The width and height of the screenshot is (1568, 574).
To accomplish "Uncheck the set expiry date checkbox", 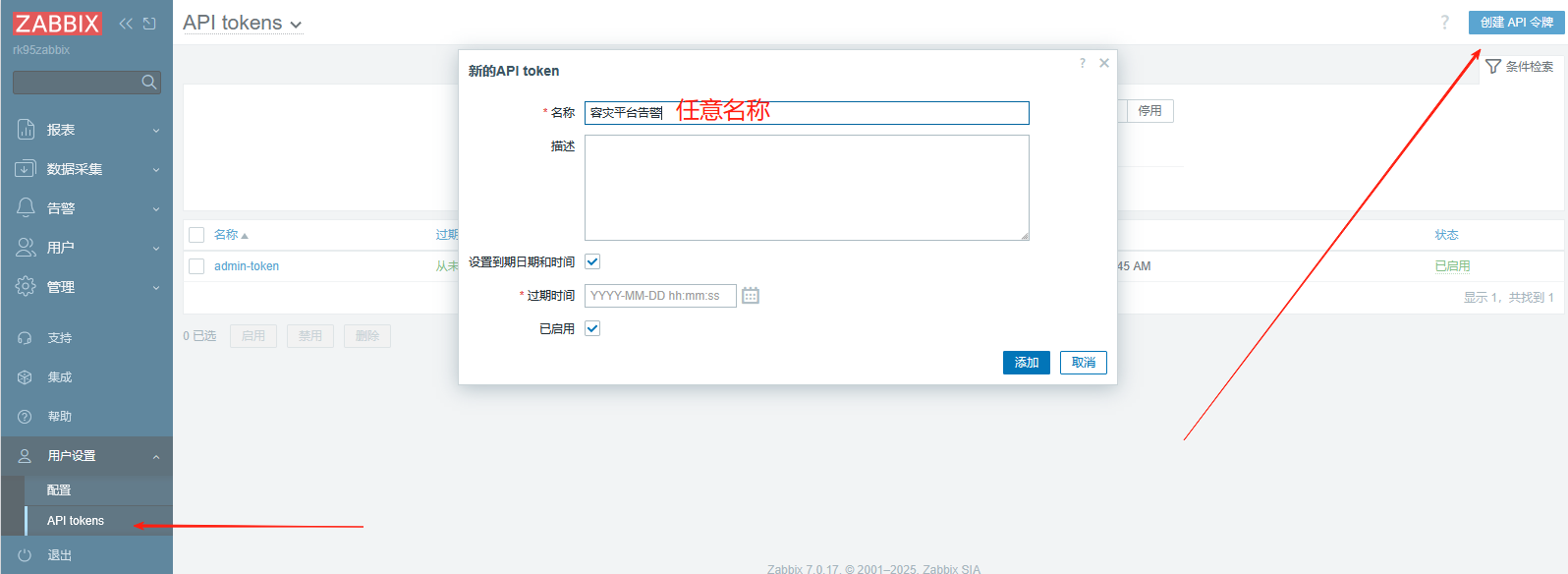I will (592, 261).
